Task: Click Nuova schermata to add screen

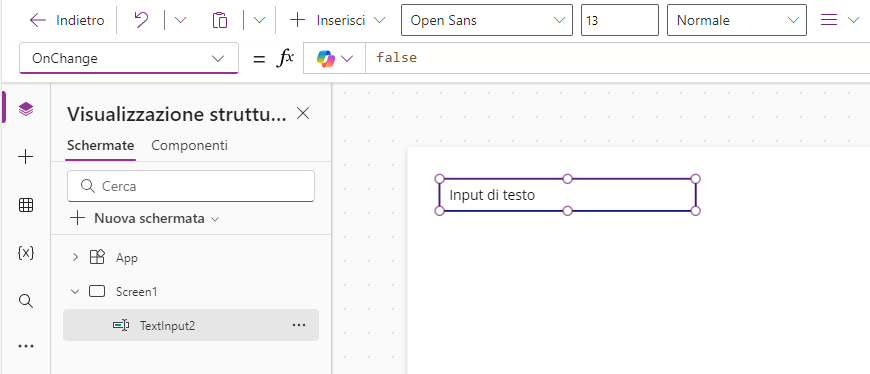Action: (144, 219)
